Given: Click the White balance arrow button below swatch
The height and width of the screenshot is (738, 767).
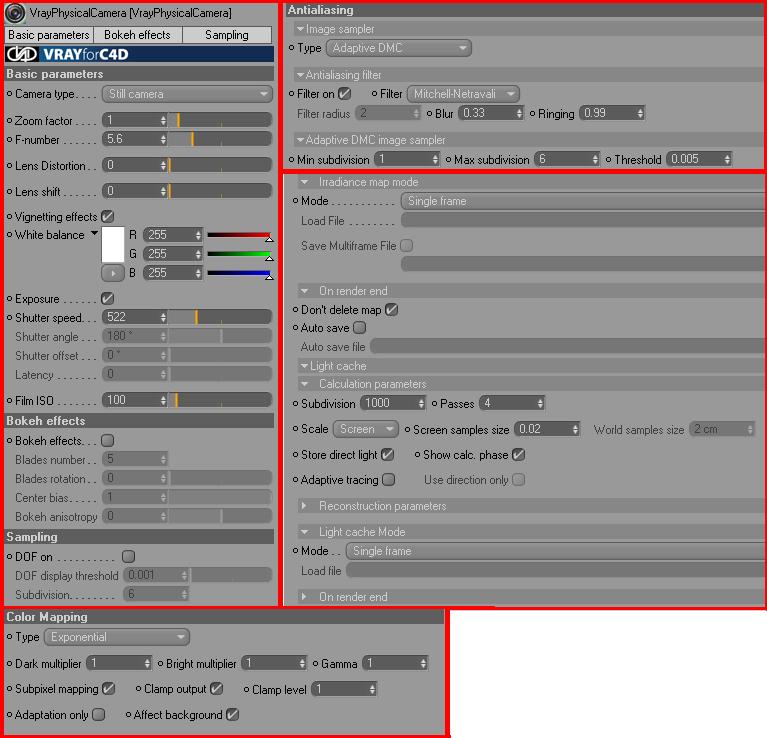Looking at the screenshot, I should pos(113,273).
